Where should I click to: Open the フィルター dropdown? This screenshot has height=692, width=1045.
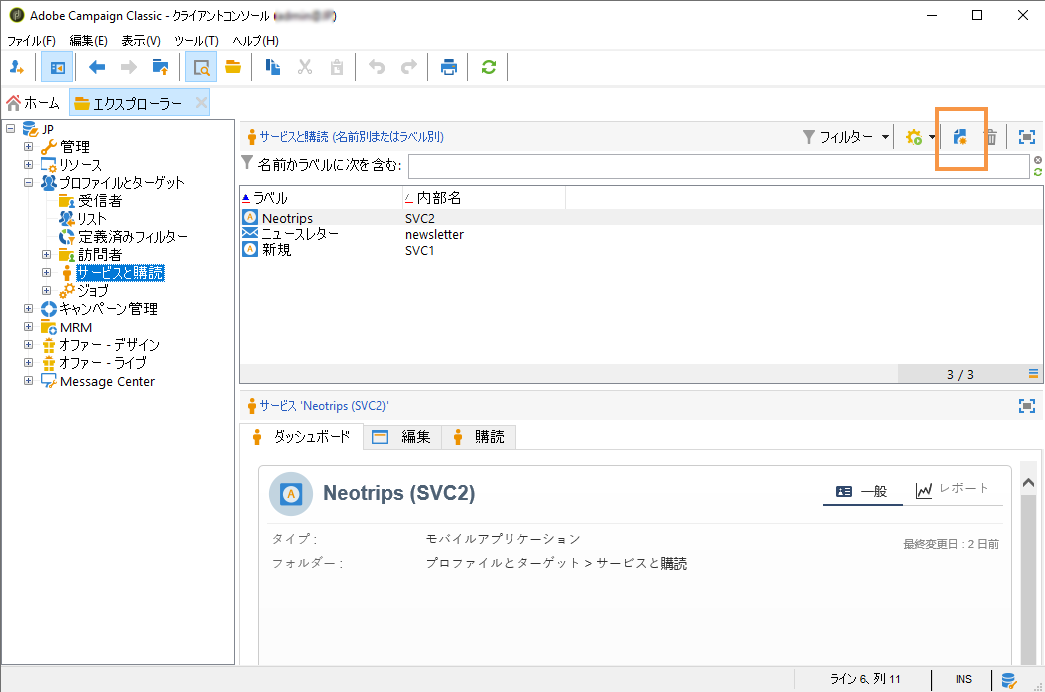point(846,137)
